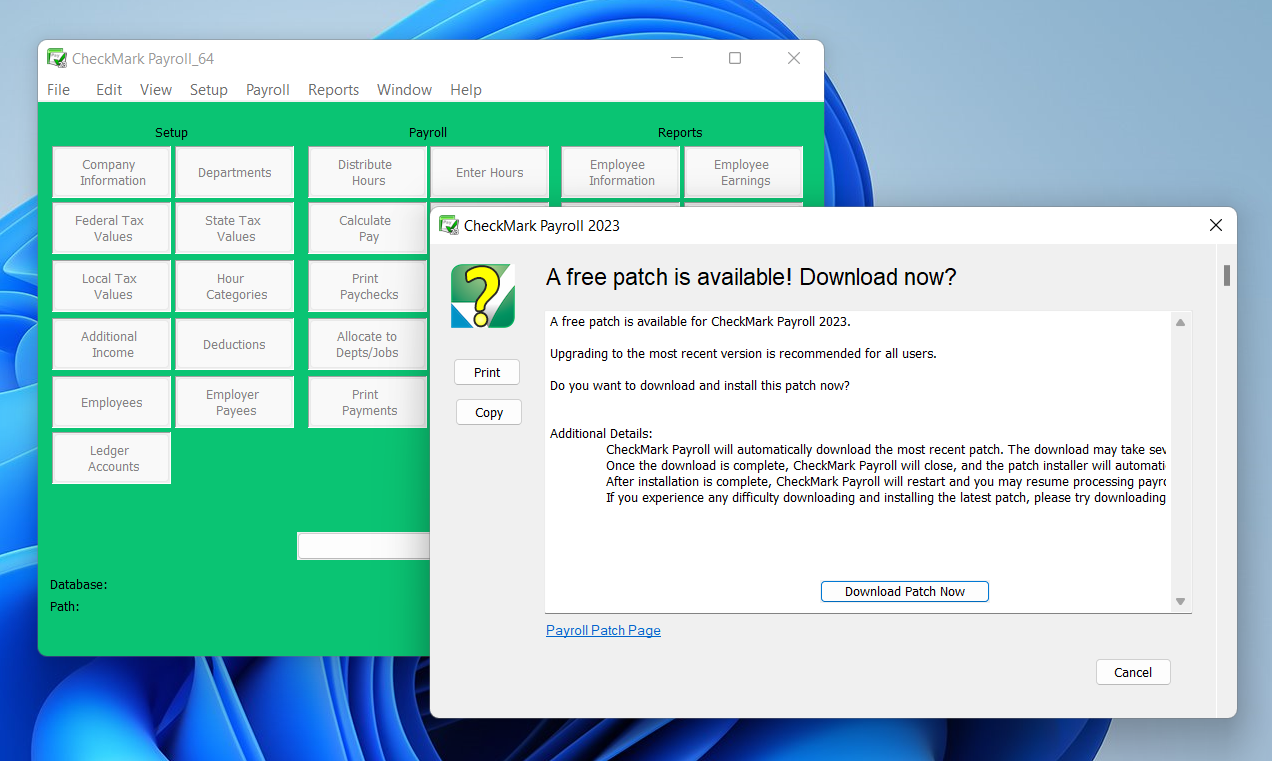1272x761 pixels.
Task: Click the yellow question mark icon in dialog
Action: (x=483, y=296)
